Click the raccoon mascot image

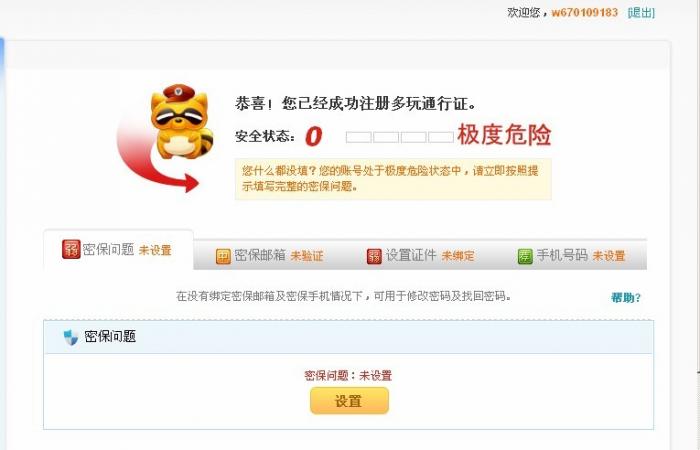[x=181, y=121]
